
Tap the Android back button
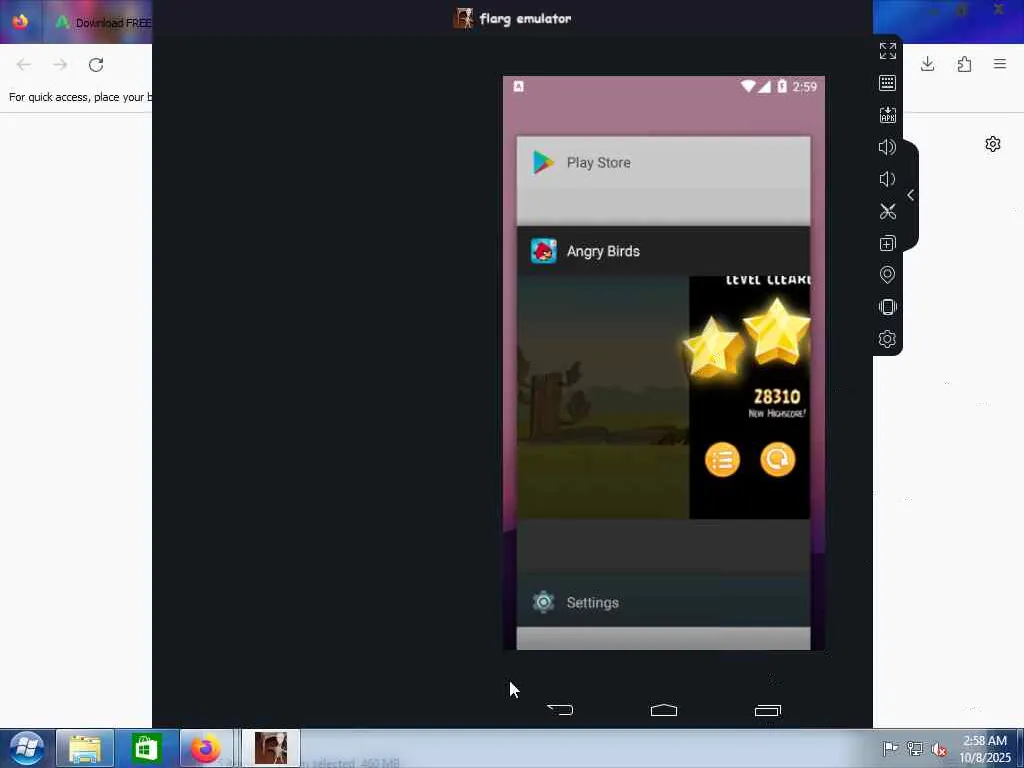(560, 710)
